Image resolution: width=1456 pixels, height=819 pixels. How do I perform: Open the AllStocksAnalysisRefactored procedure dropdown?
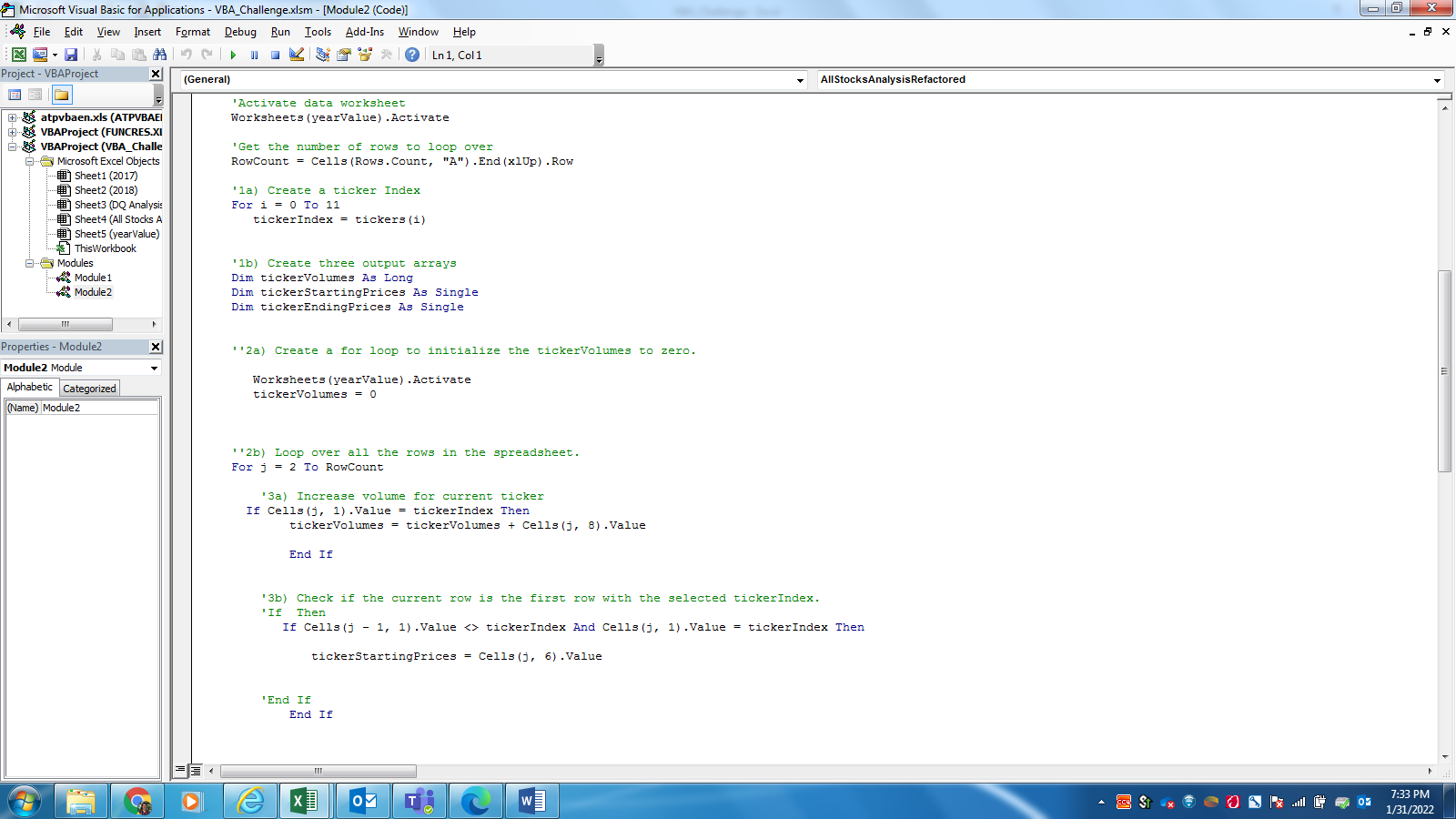pyautogui.click(x=1436, y=79)
